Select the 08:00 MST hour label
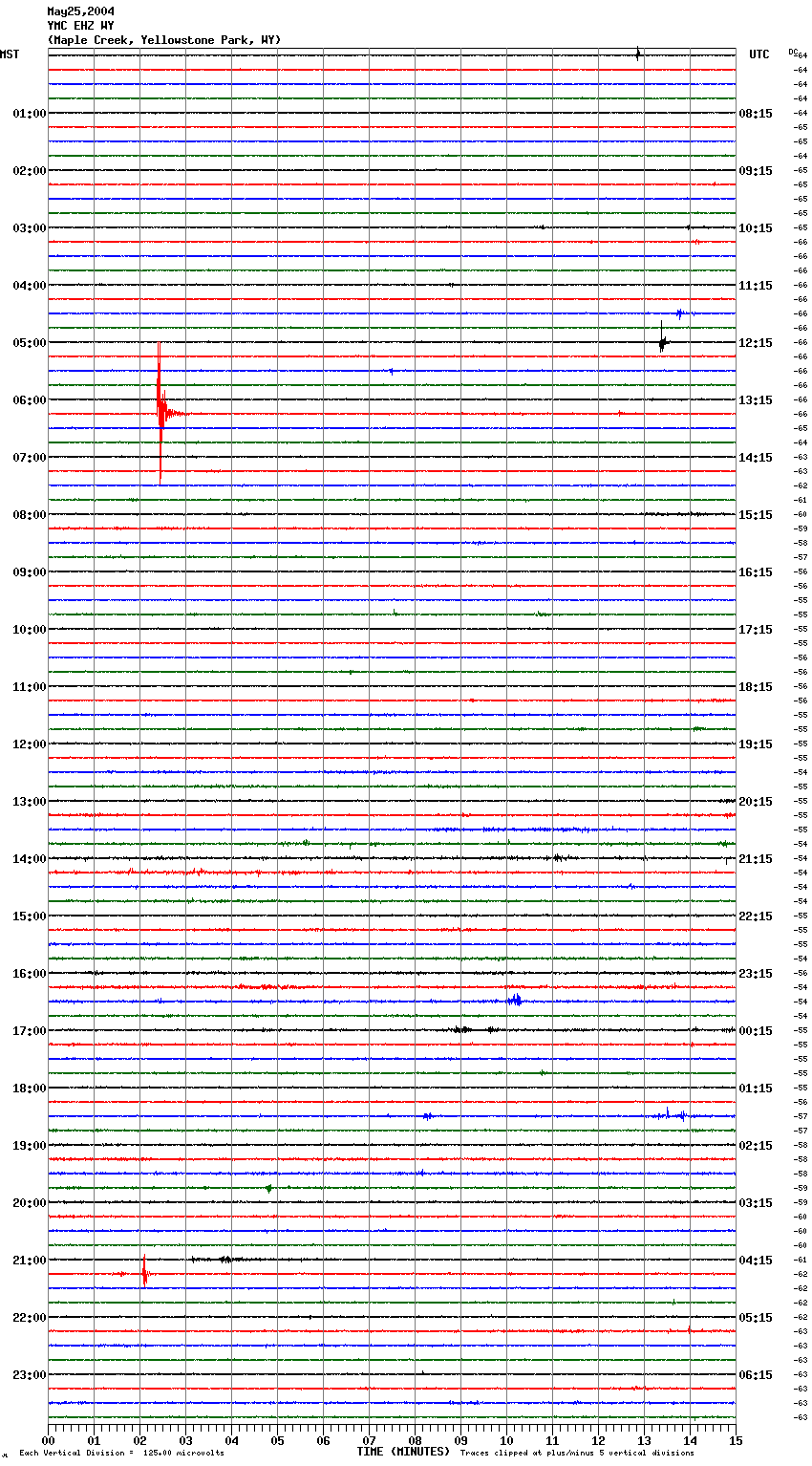This screenshot has width=812, height=1466. (x=29, y=515)
